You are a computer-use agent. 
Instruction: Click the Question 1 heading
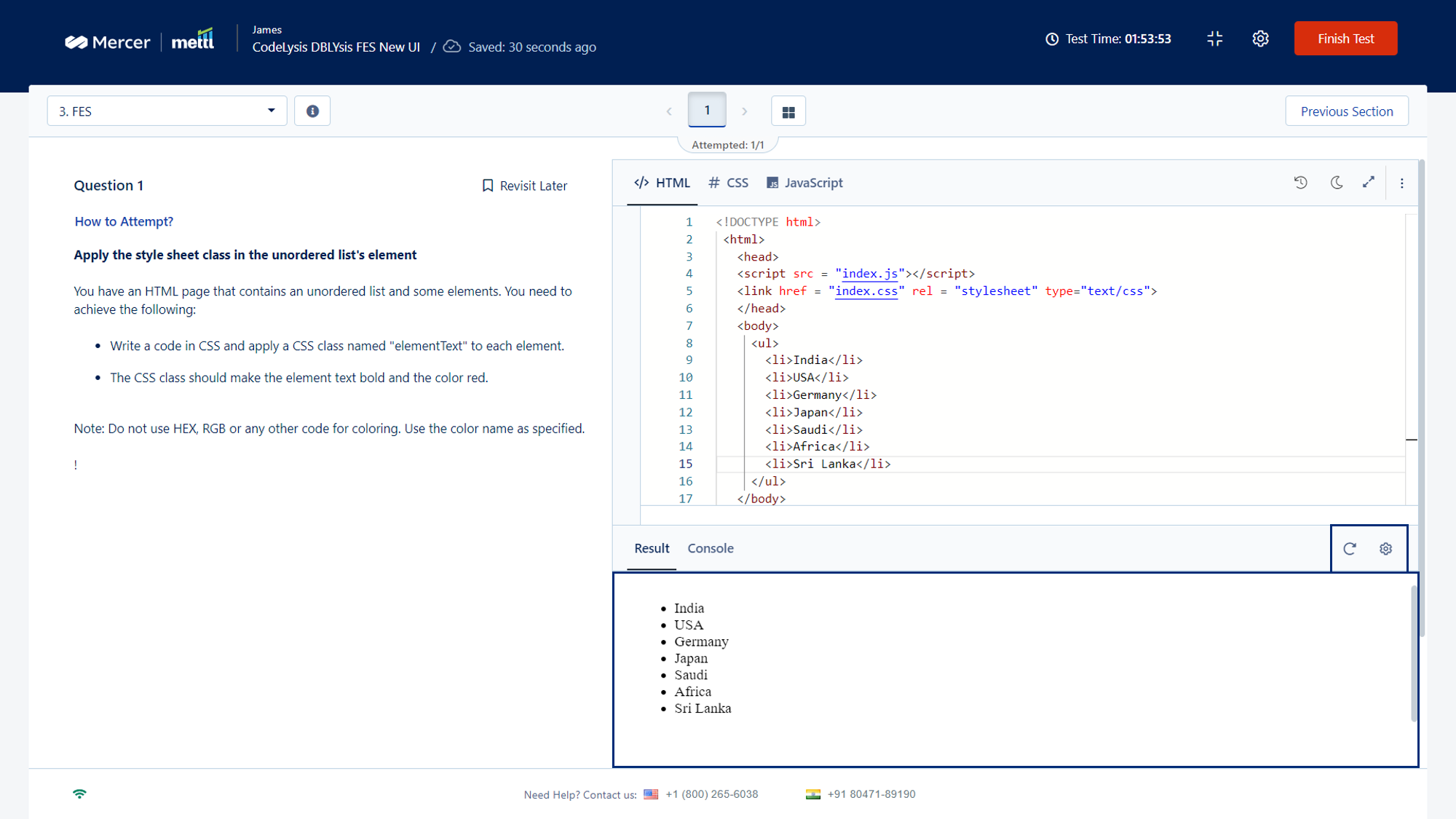(x=108, y=186)
